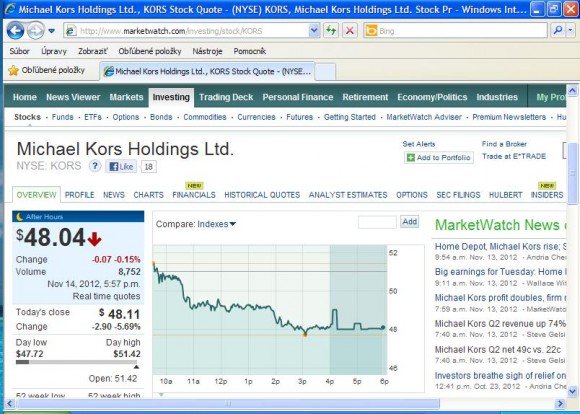Image resolution: width=580 pixels, height=414 pixels.
Task: Click the green Refresh page icon
Action: (x=331, y=31)
